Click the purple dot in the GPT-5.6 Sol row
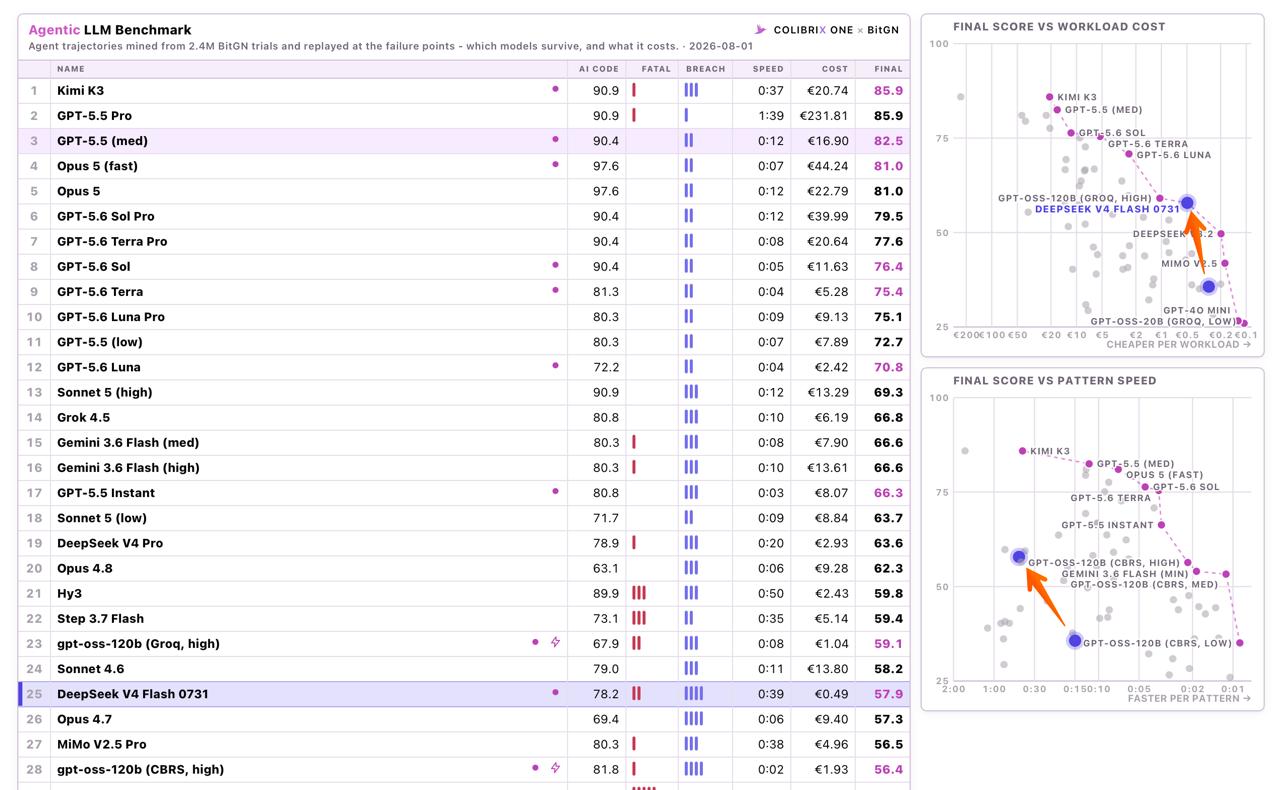 [x=555, y=266]
